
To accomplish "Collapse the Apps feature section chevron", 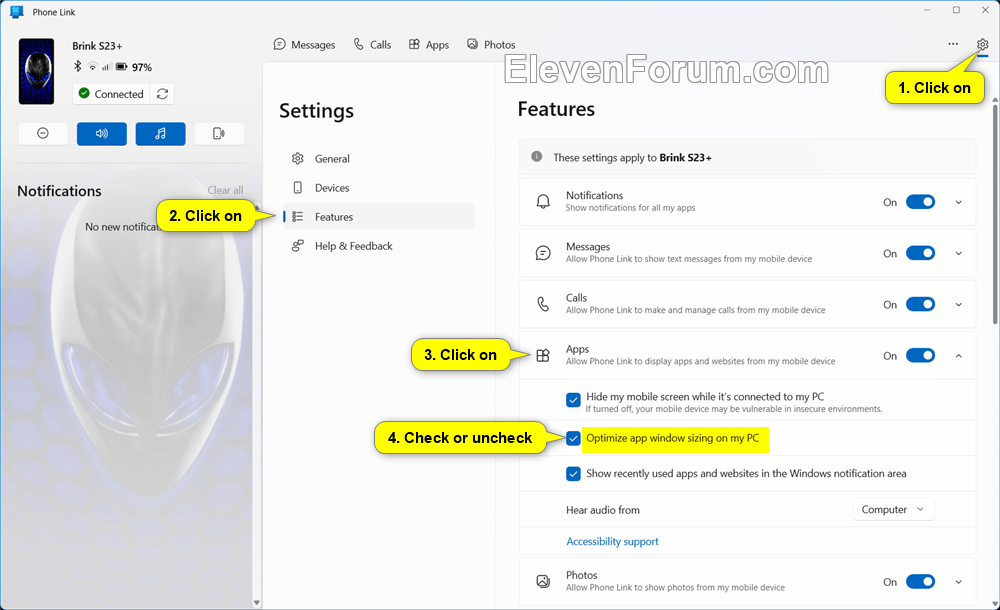I will (x=959, y=355).
